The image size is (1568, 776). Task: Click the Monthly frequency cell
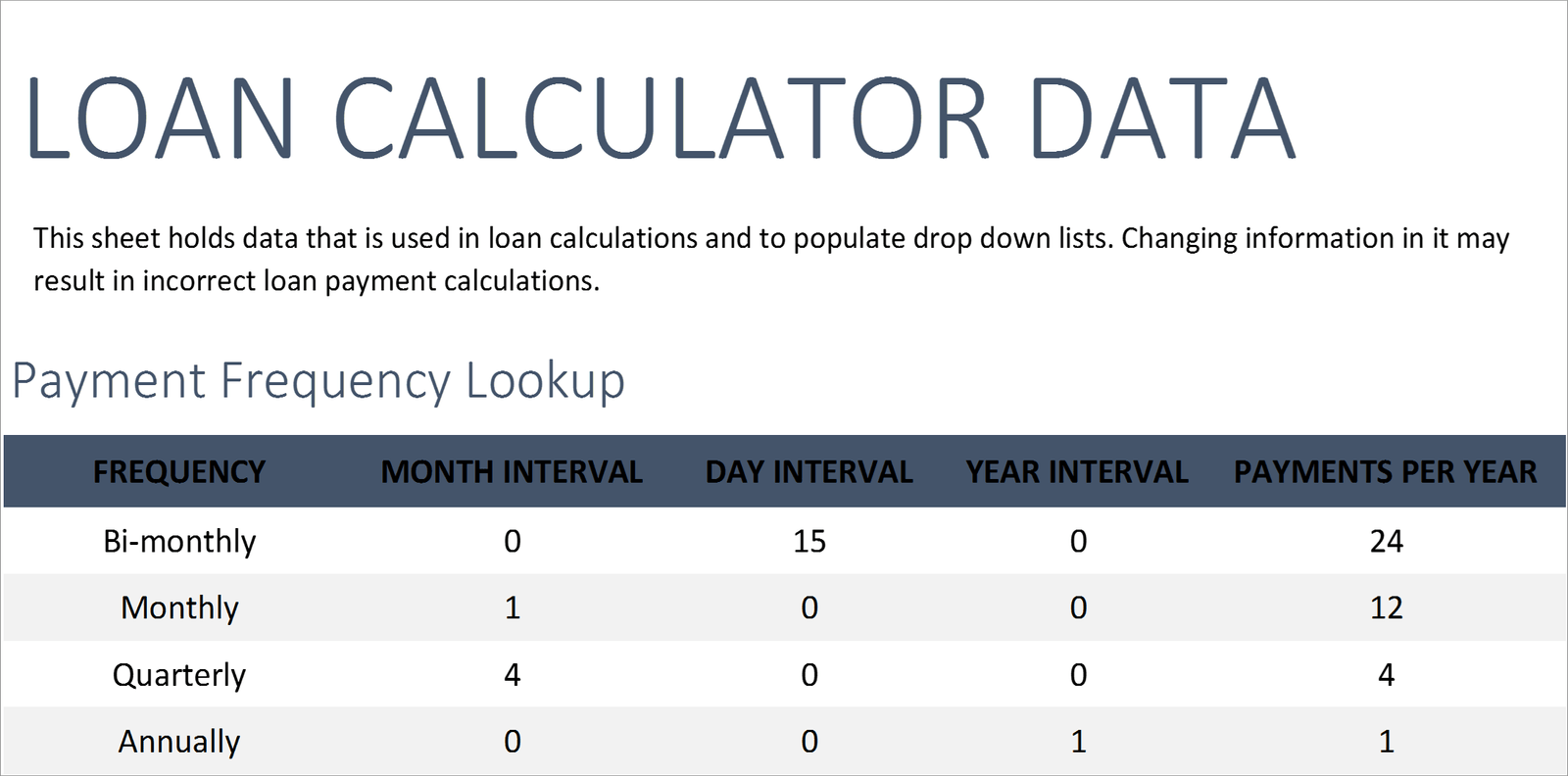(179, 607)
